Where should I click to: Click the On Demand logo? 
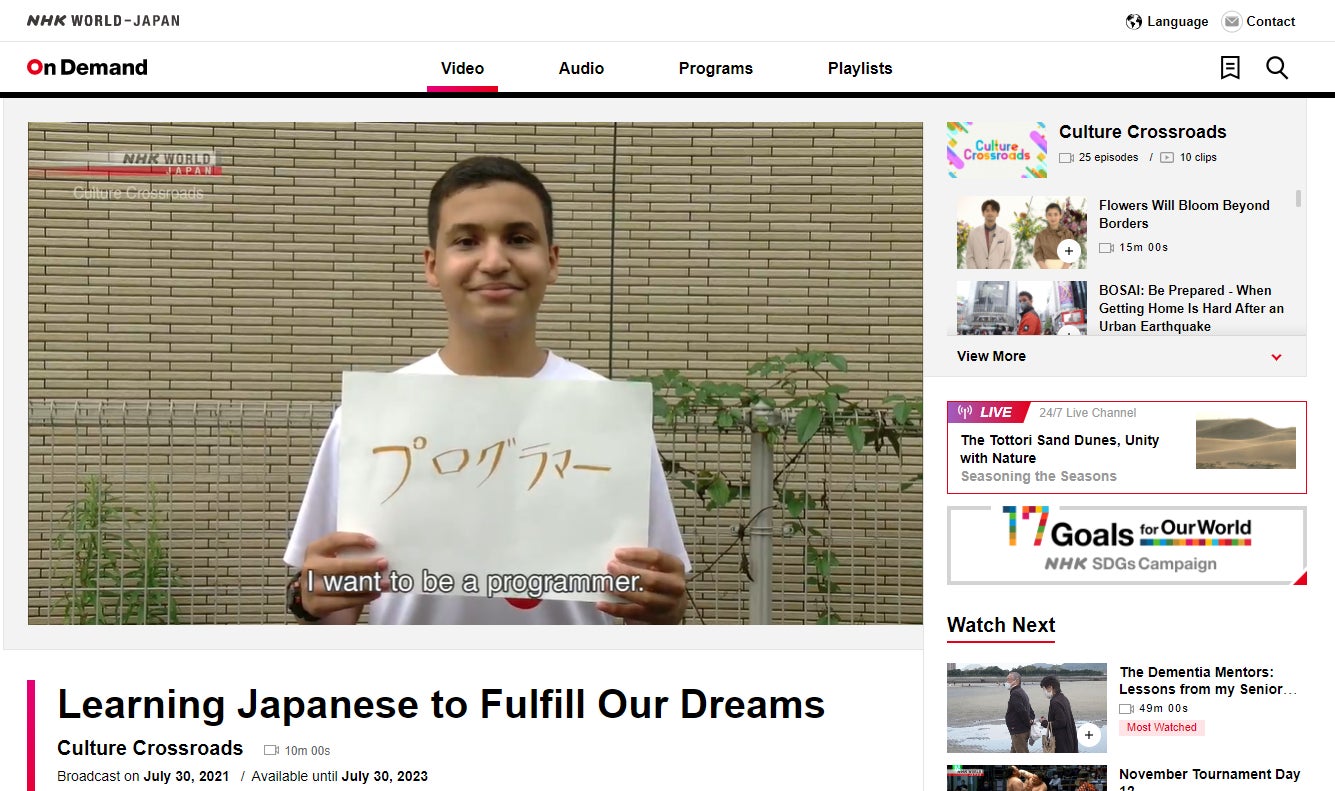point(87,68)
